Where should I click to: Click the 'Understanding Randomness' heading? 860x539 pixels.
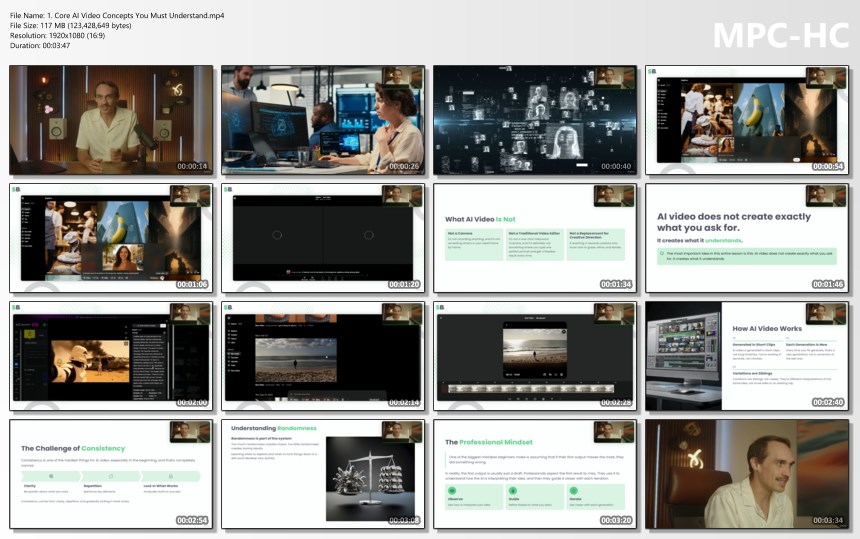pyautogui.click(x=274, y=428)
